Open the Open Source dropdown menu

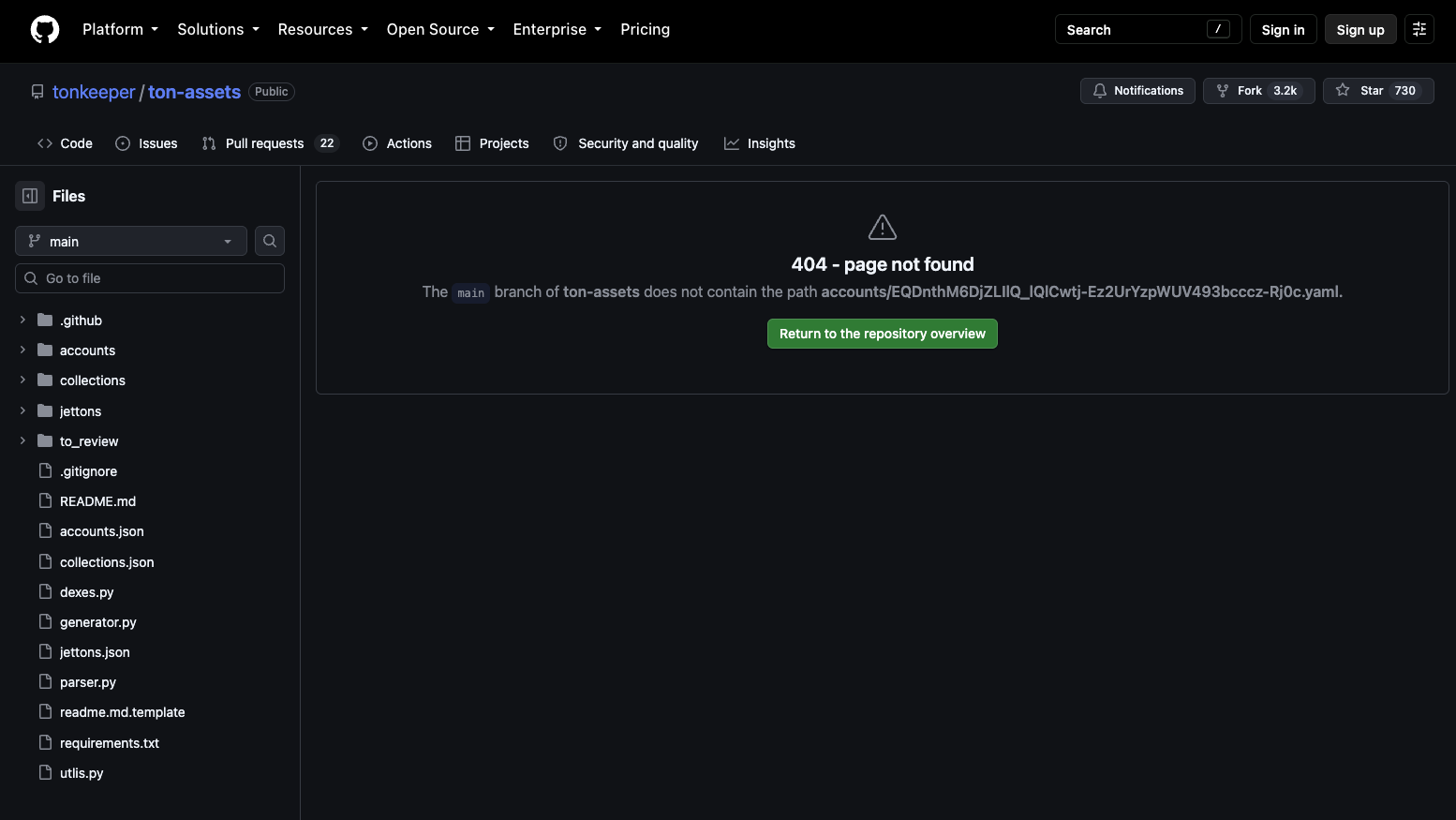pos(440,29)
